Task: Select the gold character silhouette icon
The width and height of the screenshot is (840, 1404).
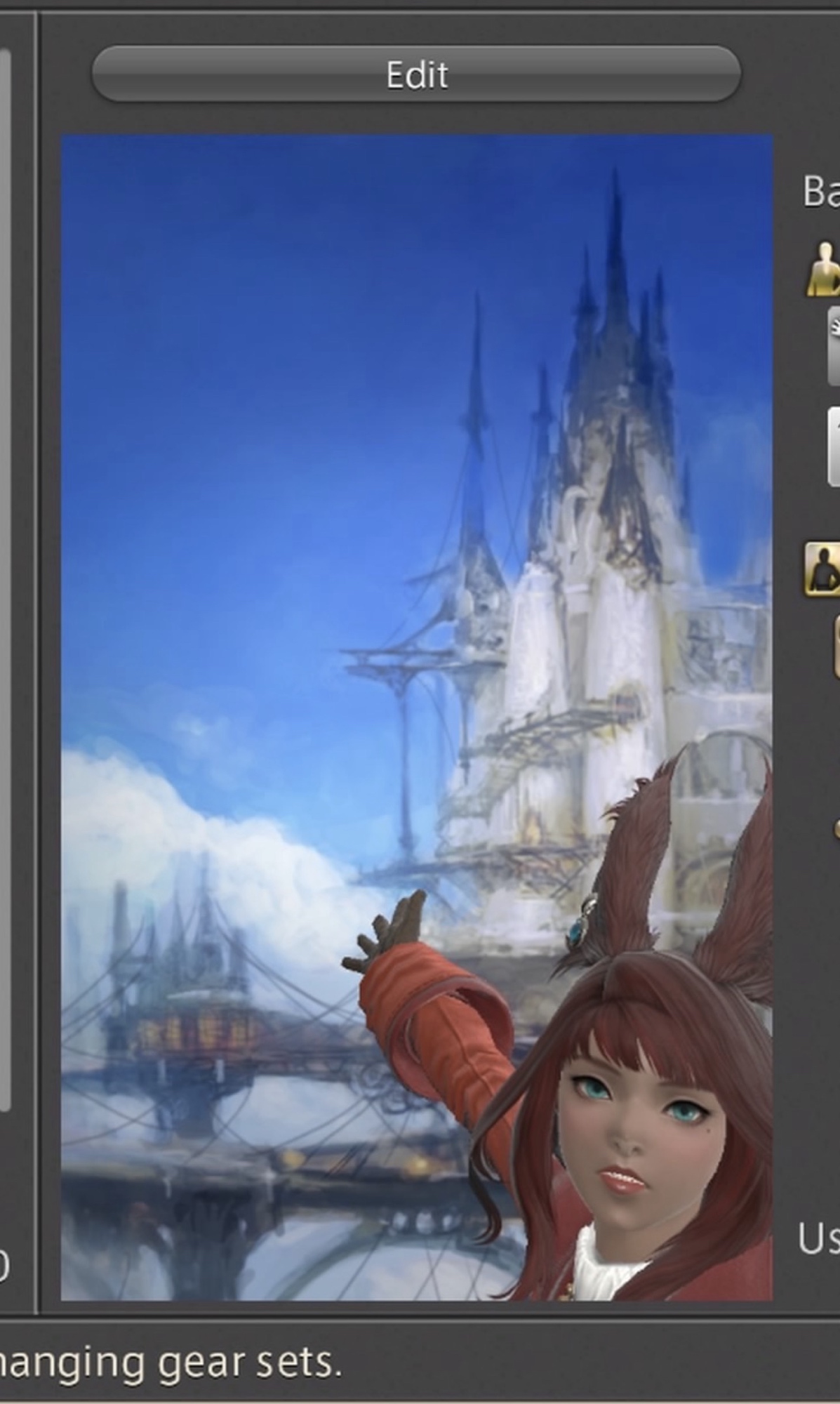Action: (x=824, y=270)
